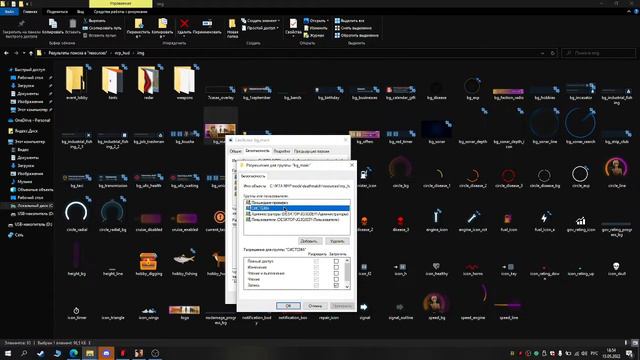Click Выделить все in the ribbon
Image resolution: width=640 pixels, height=360 pixels.
point(350,20)
